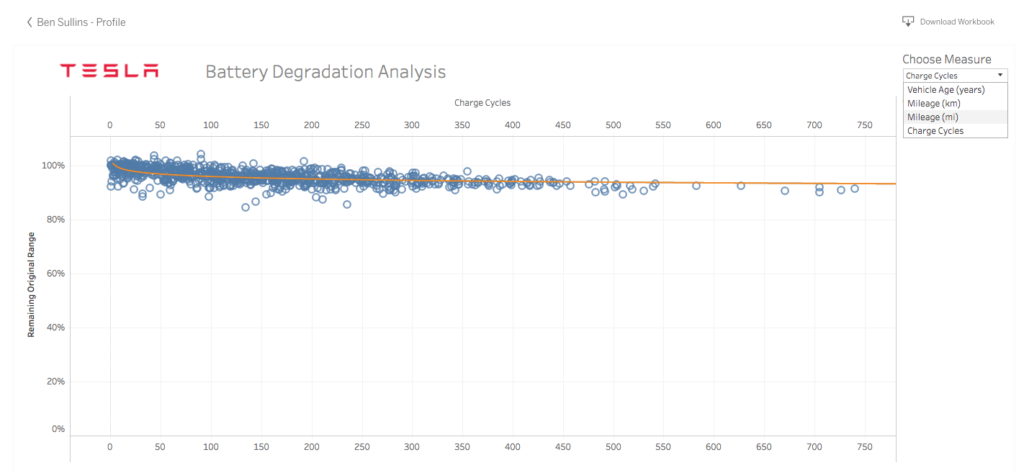Image resolution: width=1024 pixels, height=473 pixels.
Task: Click the Download Workbook text link
Action: point(957,22)
